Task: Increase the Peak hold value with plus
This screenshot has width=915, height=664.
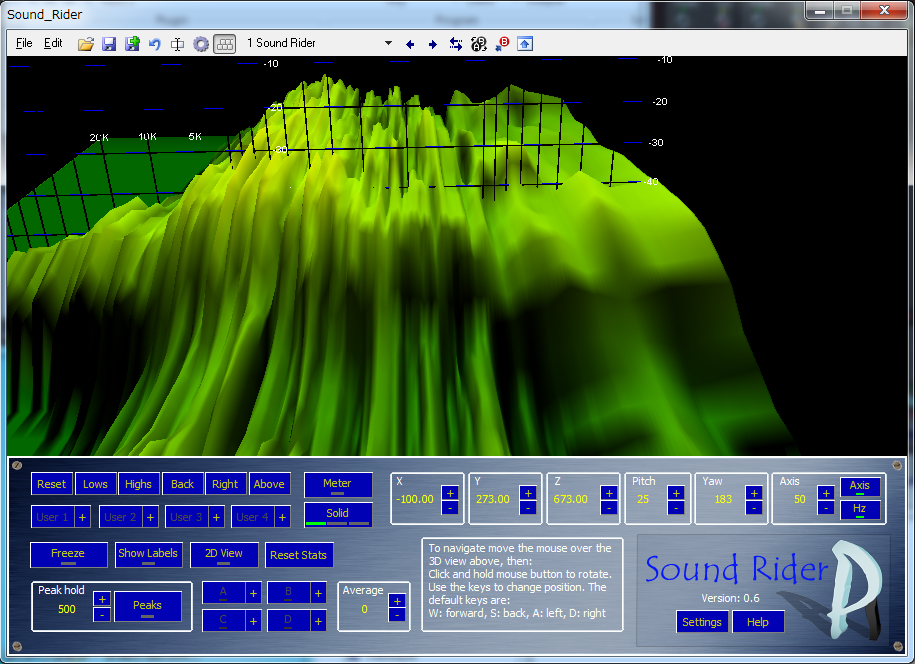Action: tap(102, 599)
